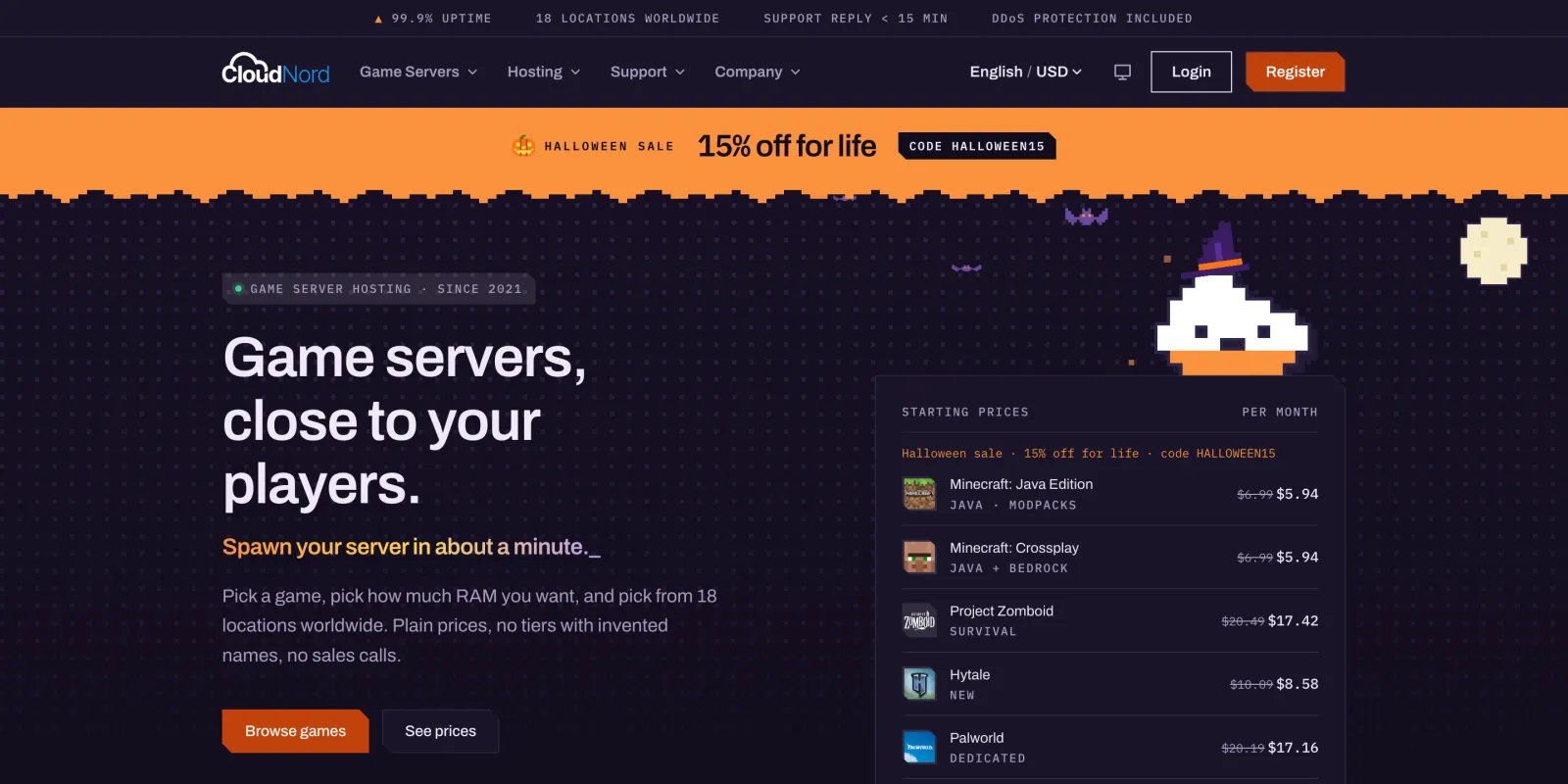Click the $8.58 Hytale price
The width and height of the screenshot is (1568, 784).
click(x=1298, y=684)
